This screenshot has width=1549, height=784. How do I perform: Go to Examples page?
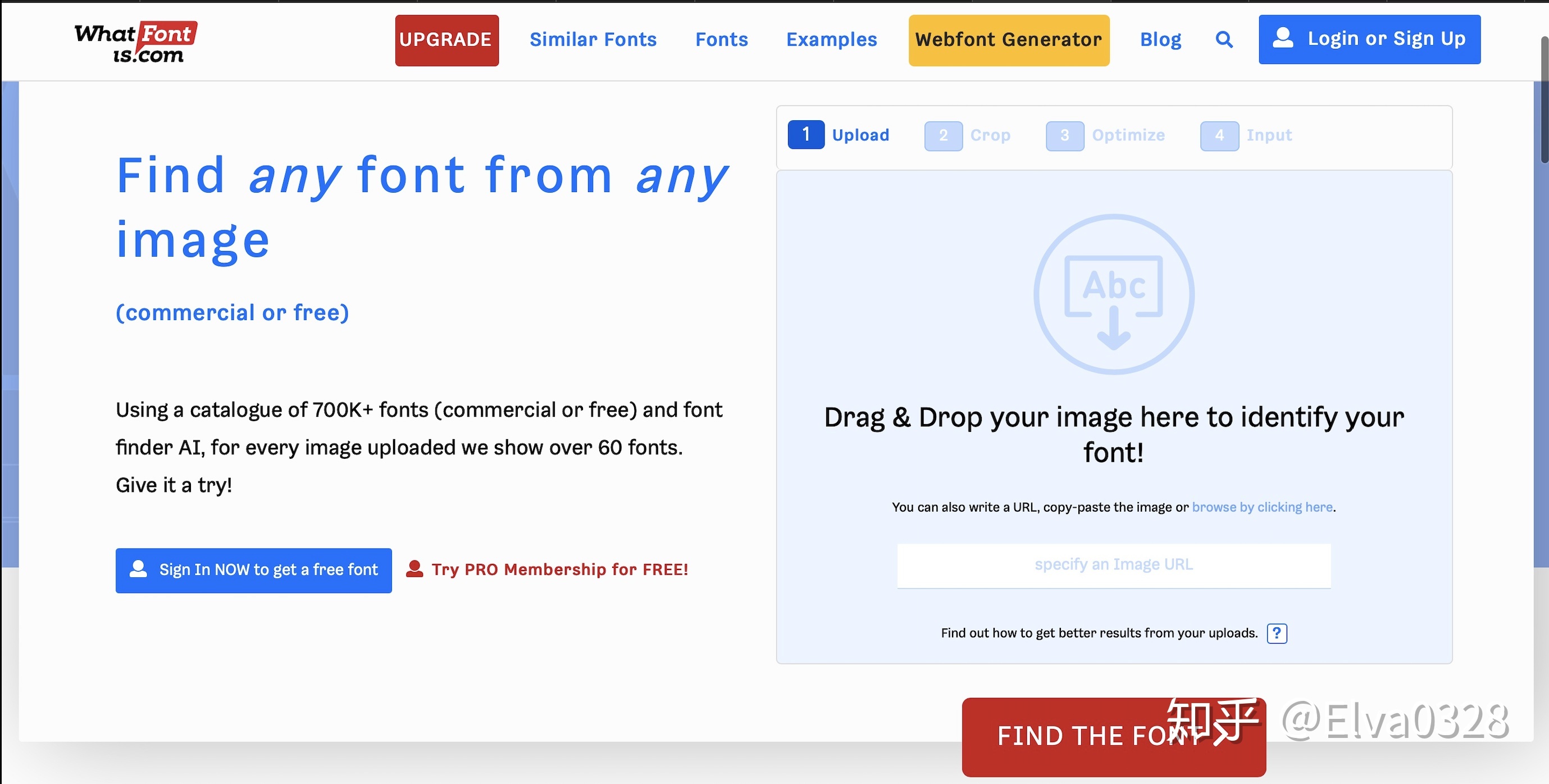832,40
